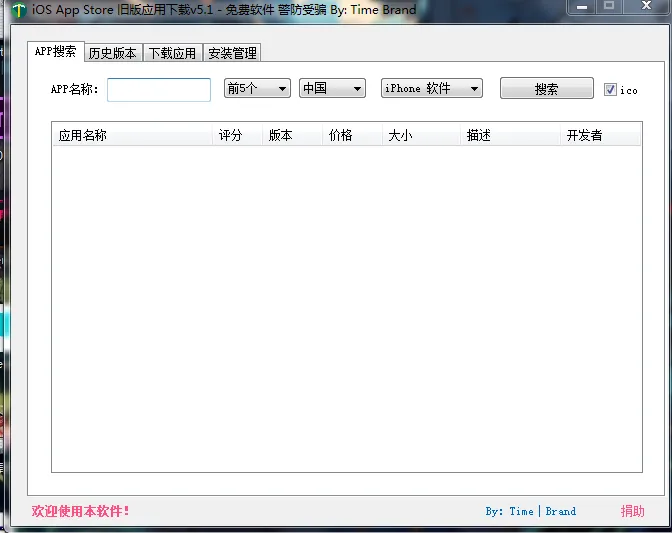Maximize the window
The width and height of the screenshot is (672, 533).
pos(609,6)
